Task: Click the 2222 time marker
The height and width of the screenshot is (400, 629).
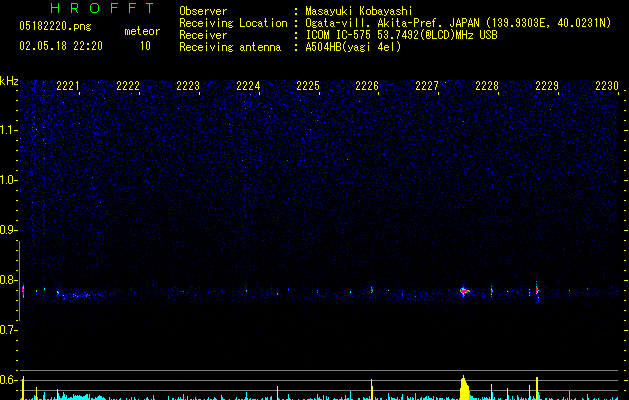Action: pos(128,86)
